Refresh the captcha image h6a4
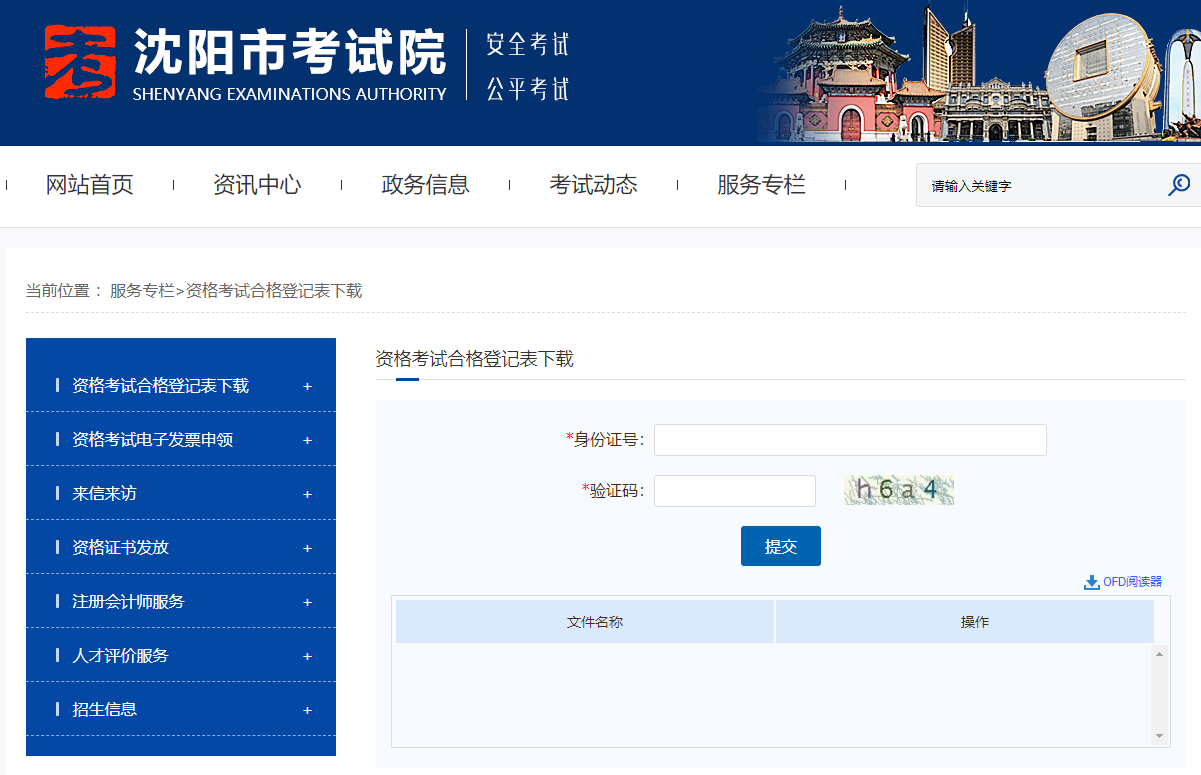Viewport: 1201px width, 775px height. click(x=899, y=490)
